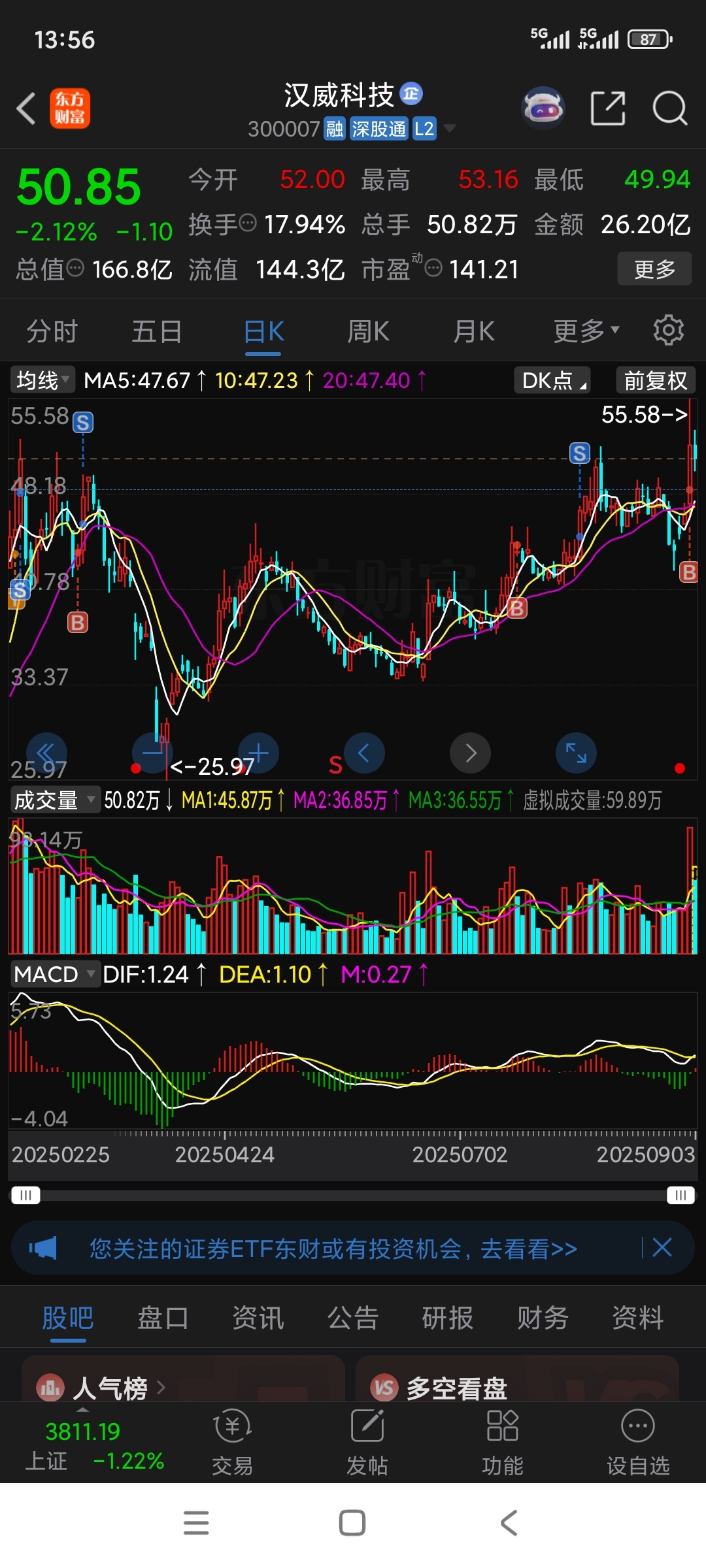Open the ETF investment opportunity link
Viewport: 706px width, 1568px height.
(x=333, y=1249)
